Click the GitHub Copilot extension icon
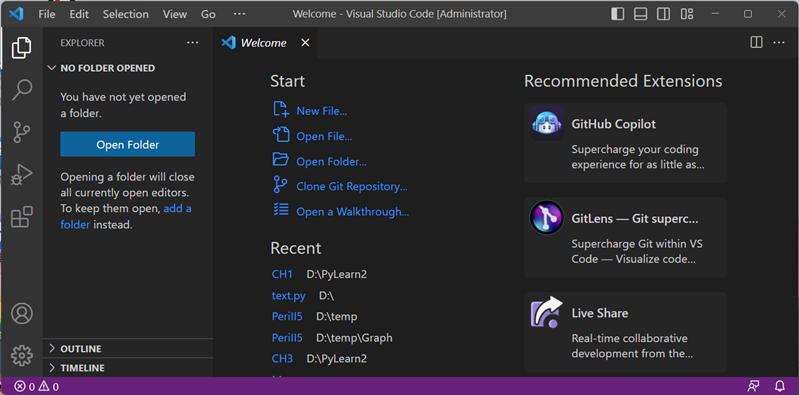The width and height of the screenshot is (799, 395). pos(547,123)
